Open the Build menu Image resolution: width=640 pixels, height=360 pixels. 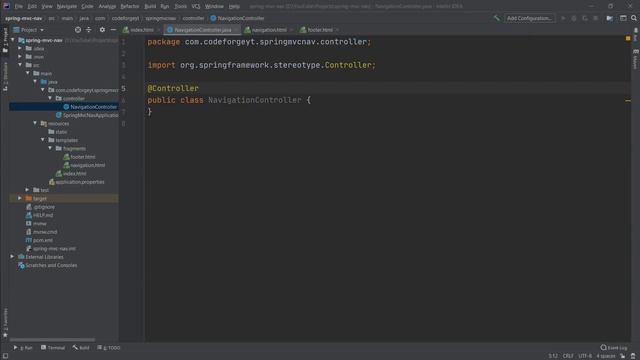tap(150, 6)
